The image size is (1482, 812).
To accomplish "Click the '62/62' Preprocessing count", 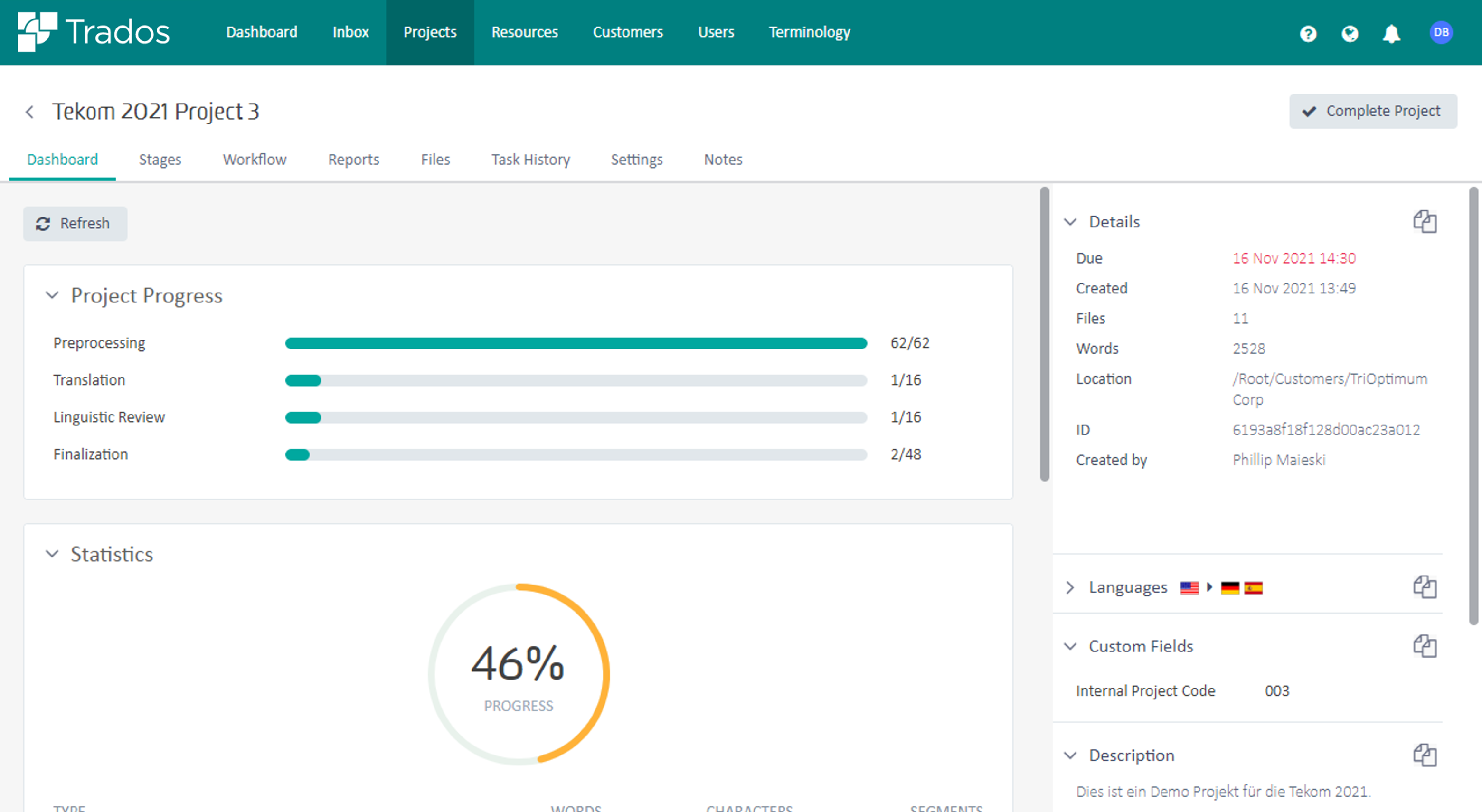I will pos(909,343).
